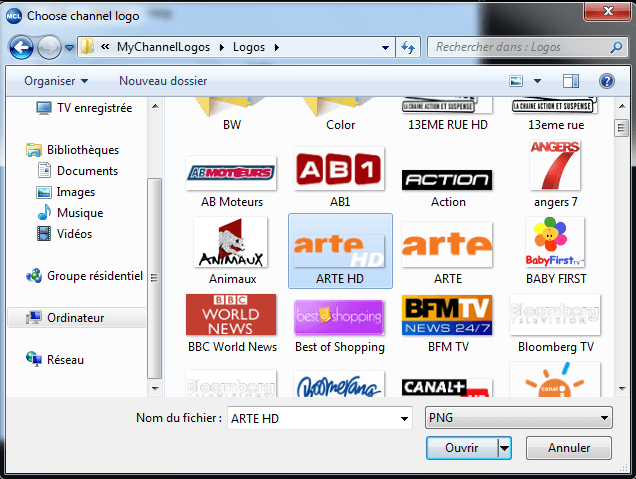Click file list scrollbar down arrow
The height and width of the screenshot is (479, 636).
click(622, 388)
